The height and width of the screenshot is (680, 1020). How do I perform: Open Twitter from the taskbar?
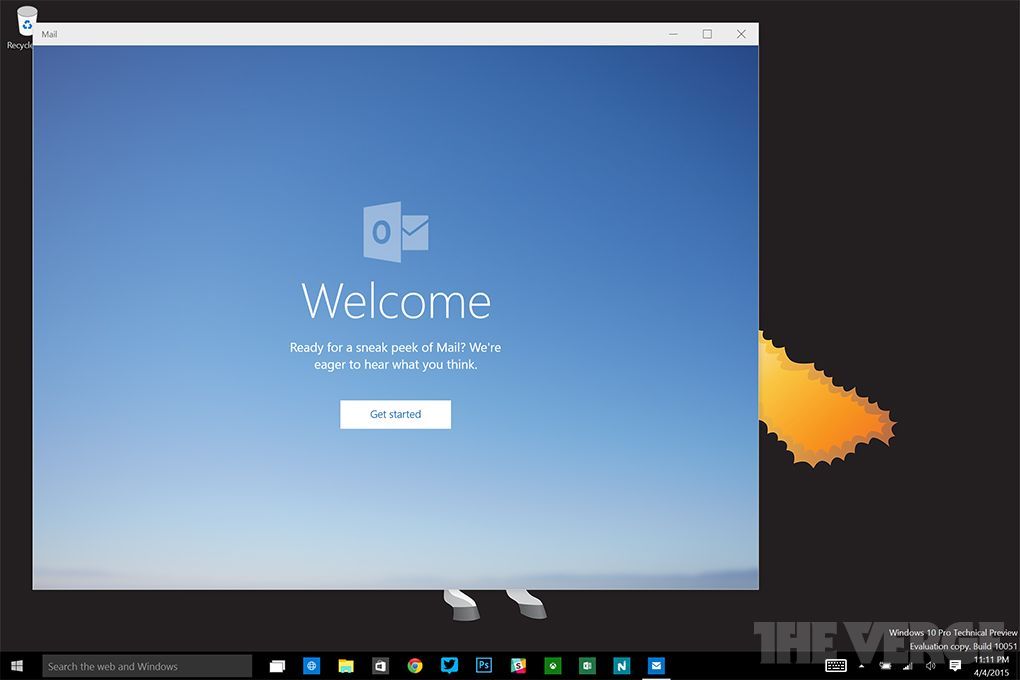coord(450,665)
